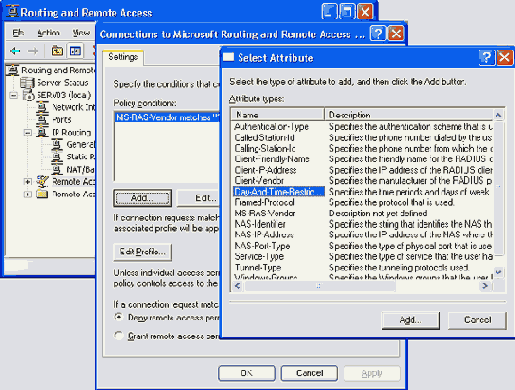This screenshot has height=390, width=515.
Task: Click Add button in Select Attribute dialog
Action: [410, 320]
